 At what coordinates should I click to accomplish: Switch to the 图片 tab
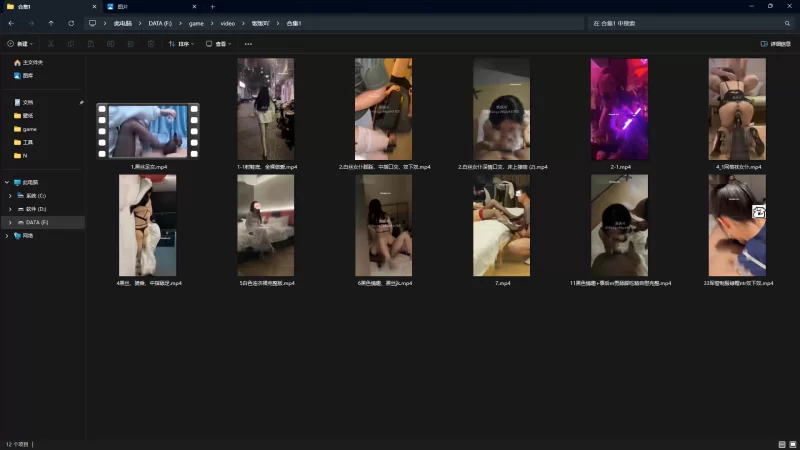(x=123, y=6)
